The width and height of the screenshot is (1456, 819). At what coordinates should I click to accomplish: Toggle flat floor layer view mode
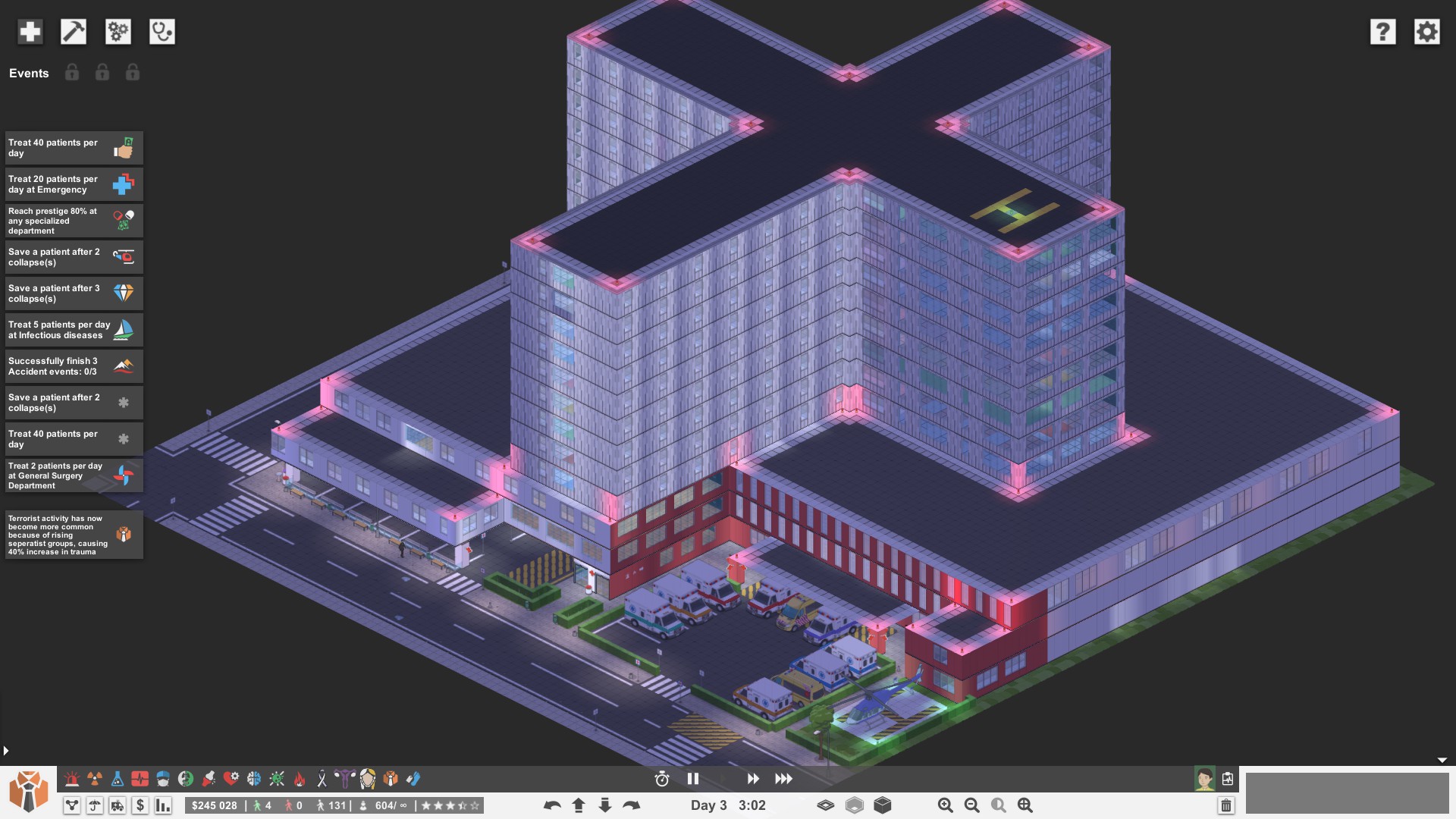(826, 805)
